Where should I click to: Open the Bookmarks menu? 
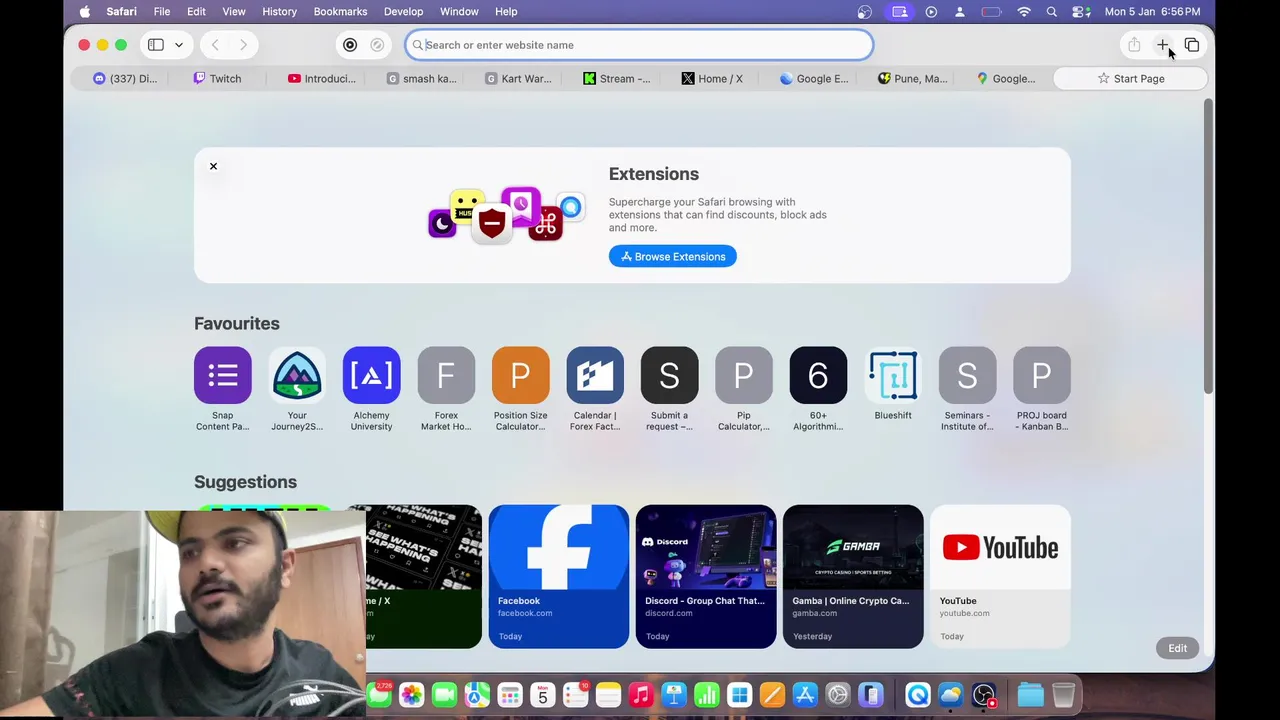click(x=340, y=12)
